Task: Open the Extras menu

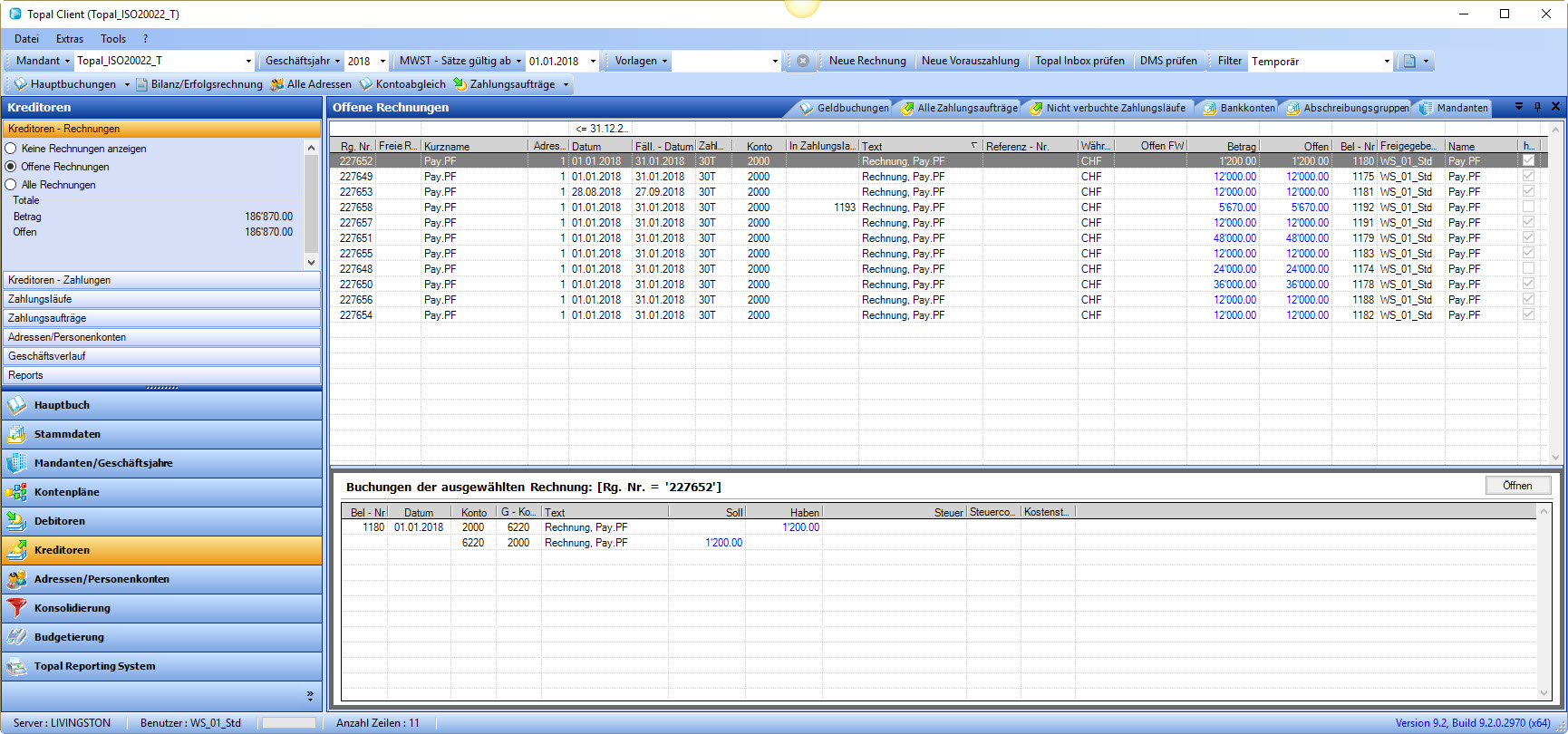Action: coord(69,39)
